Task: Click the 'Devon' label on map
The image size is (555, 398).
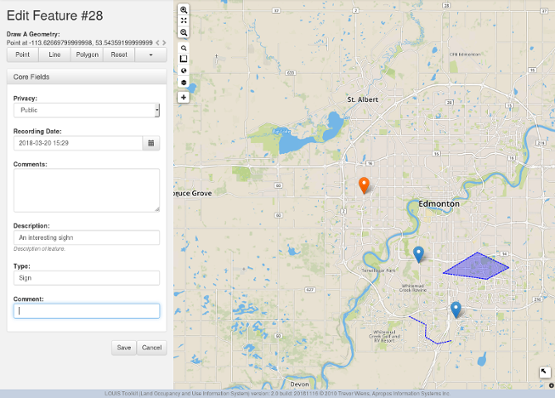Action: click(x=300, y=384)
